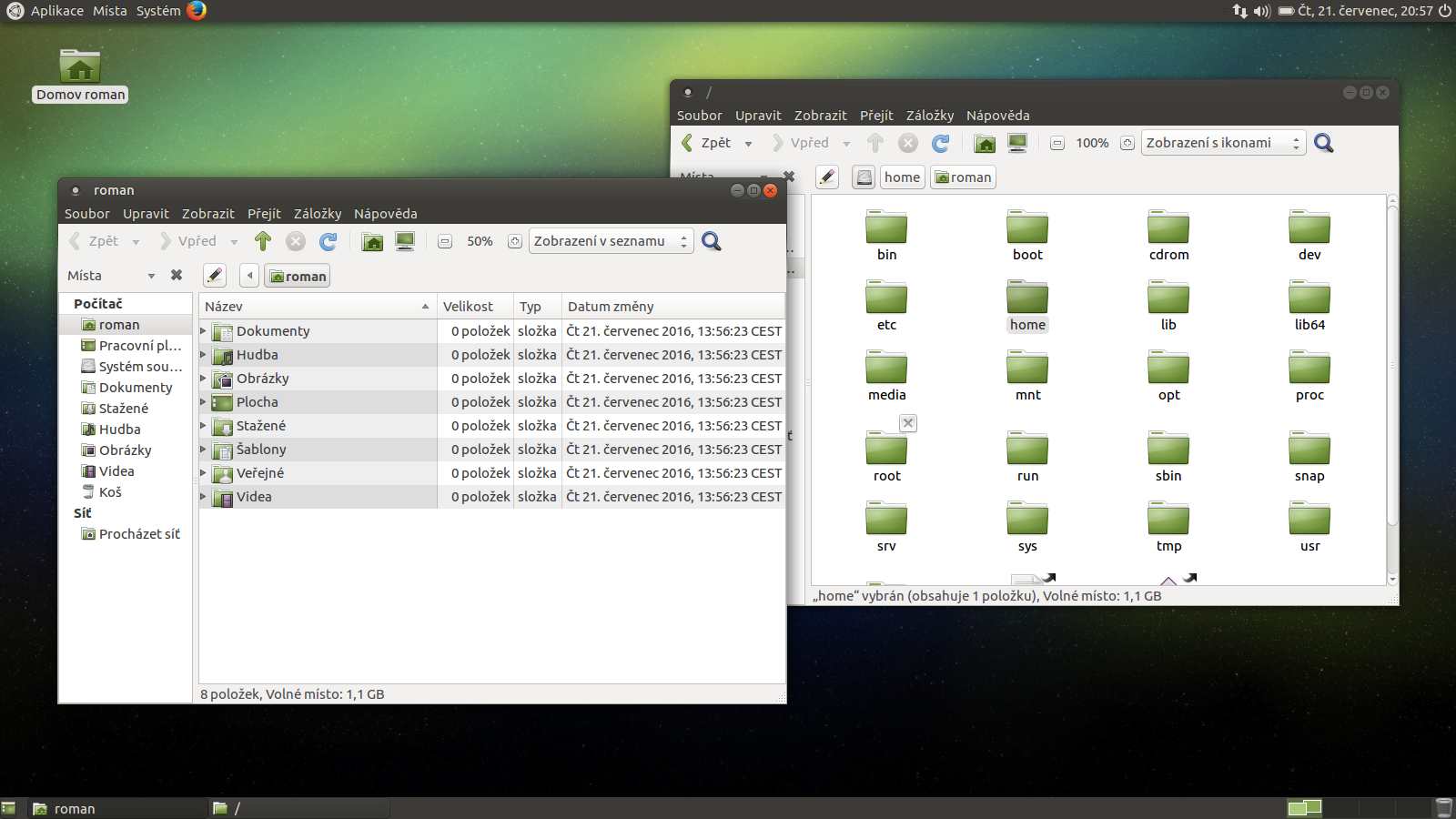Click the 50% zoom level stepper

pos(480,241)
